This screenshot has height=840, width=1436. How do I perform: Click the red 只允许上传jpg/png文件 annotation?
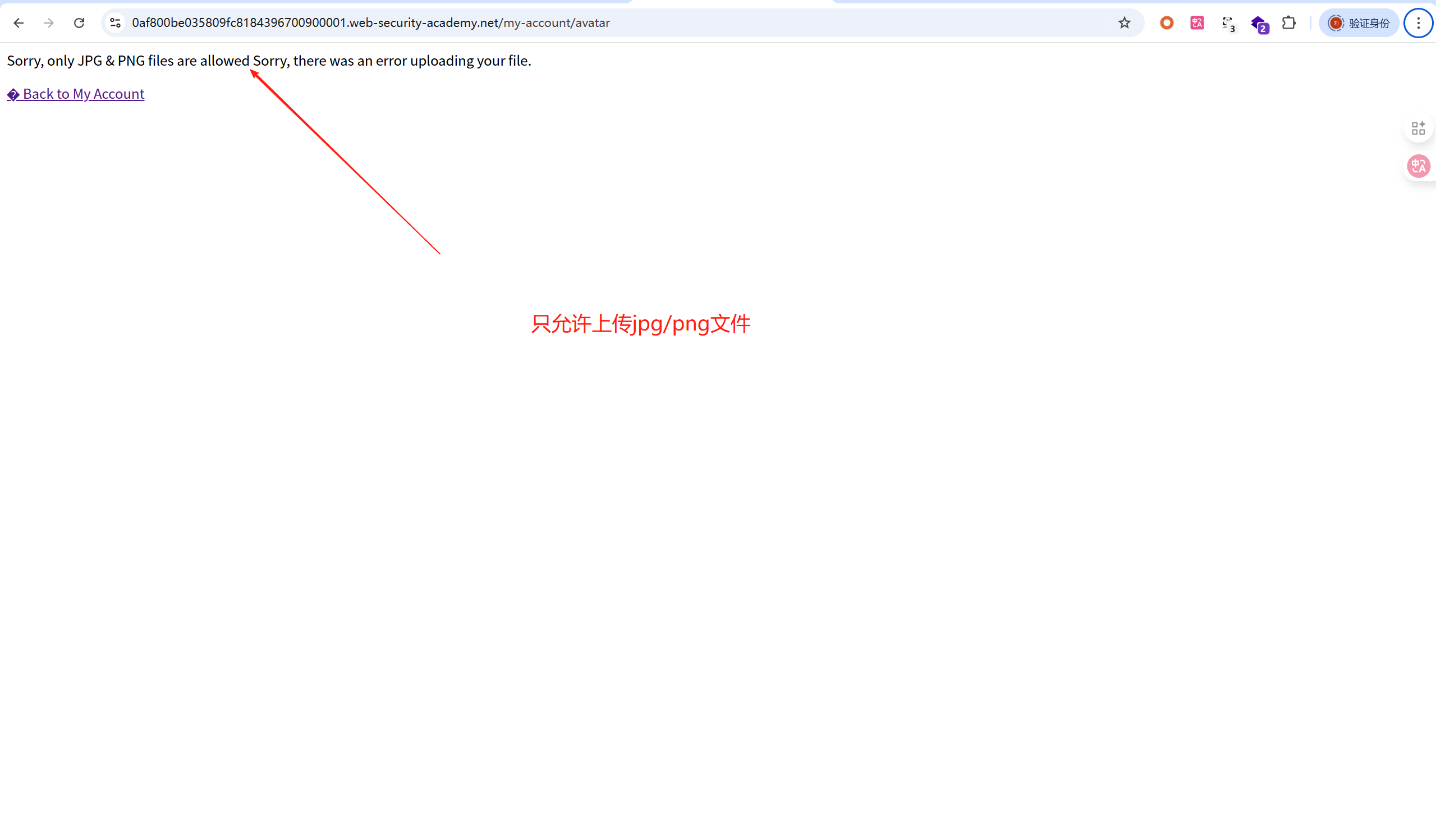click(x=640, y=324)
